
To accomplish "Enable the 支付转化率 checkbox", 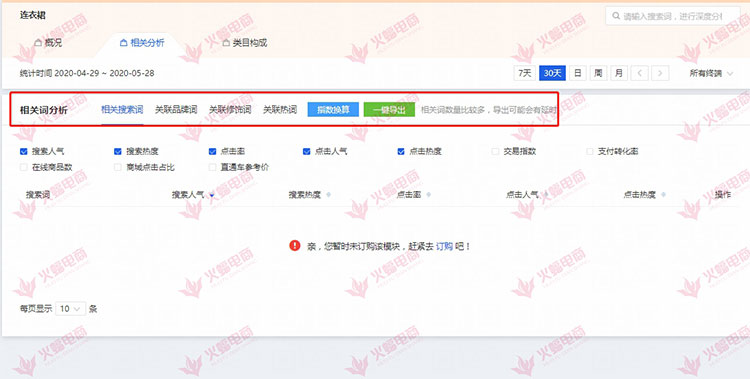I will 590,151.
